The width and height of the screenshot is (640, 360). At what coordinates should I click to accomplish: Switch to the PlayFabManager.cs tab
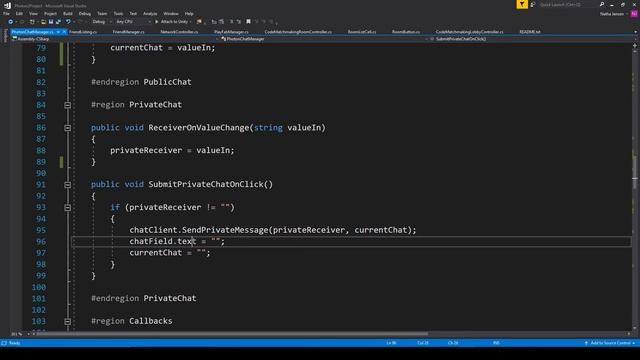pyautogui.click(x=231, y=32)
